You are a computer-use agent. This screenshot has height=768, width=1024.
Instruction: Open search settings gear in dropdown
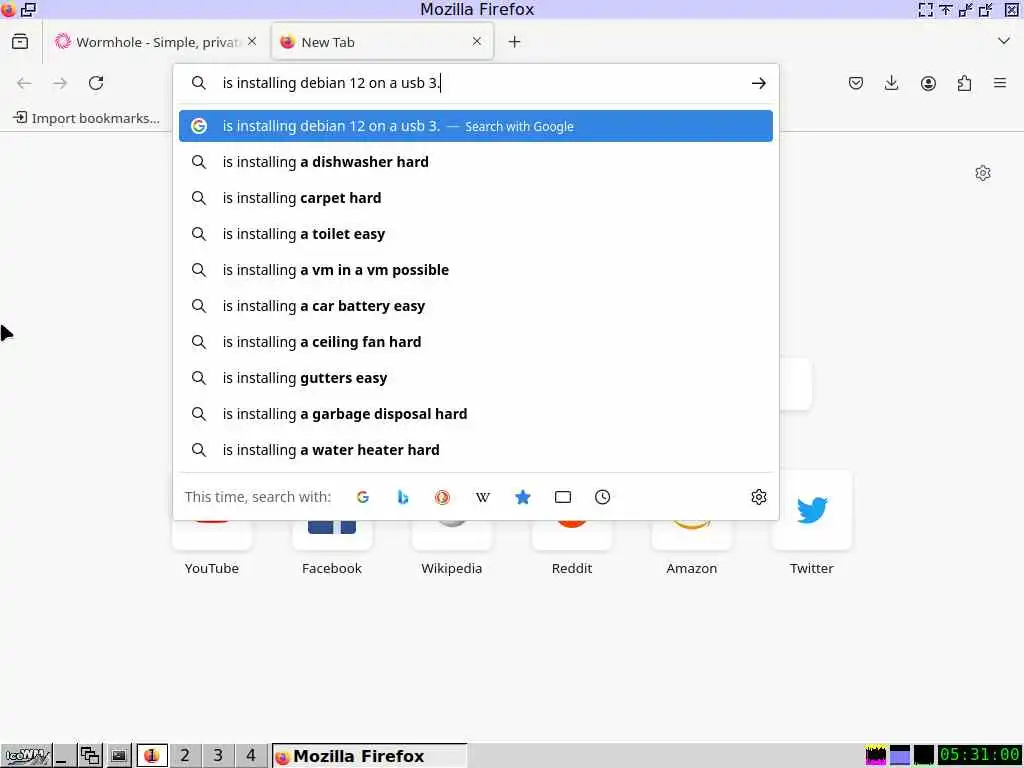click(758, 497)
